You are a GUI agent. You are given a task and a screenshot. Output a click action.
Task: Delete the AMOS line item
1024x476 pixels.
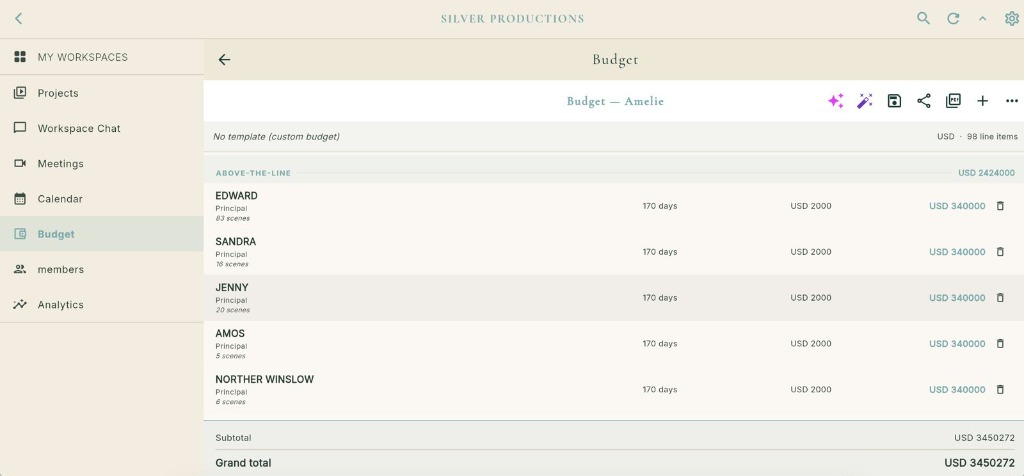click(1000, 343)
